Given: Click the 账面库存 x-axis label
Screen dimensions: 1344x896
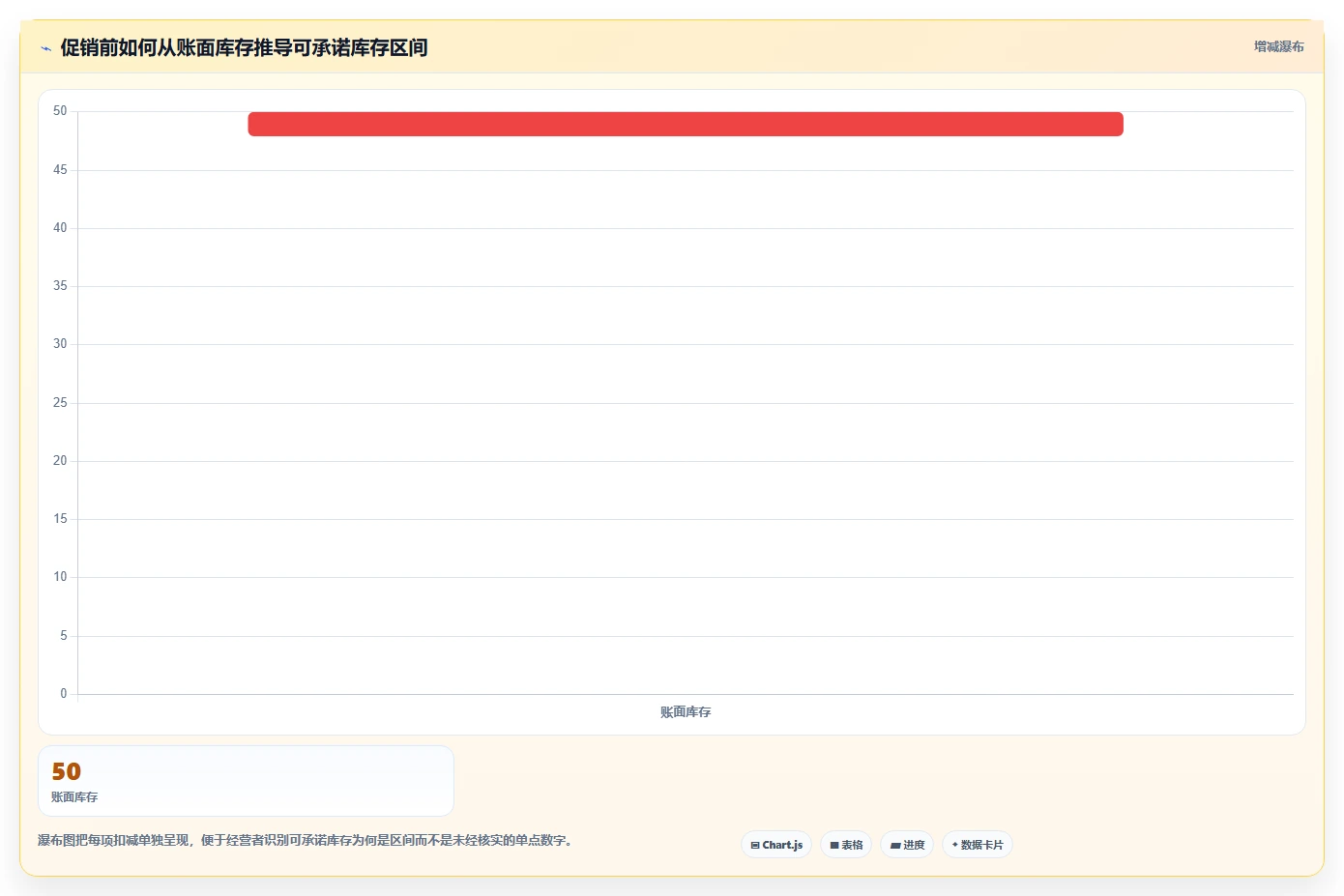Looking at the screenshot, I should pyautogui.click(x=686, y=712).
